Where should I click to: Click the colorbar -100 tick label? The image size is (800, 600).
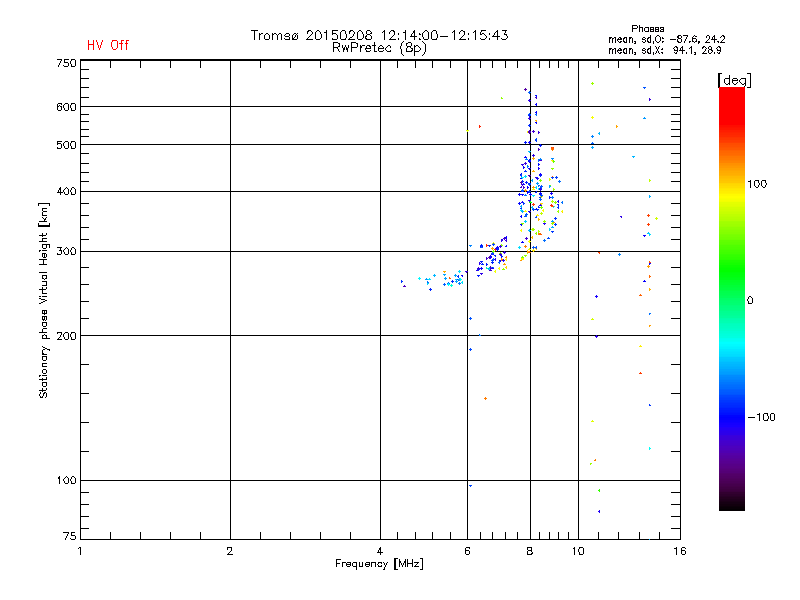point(761,417)
